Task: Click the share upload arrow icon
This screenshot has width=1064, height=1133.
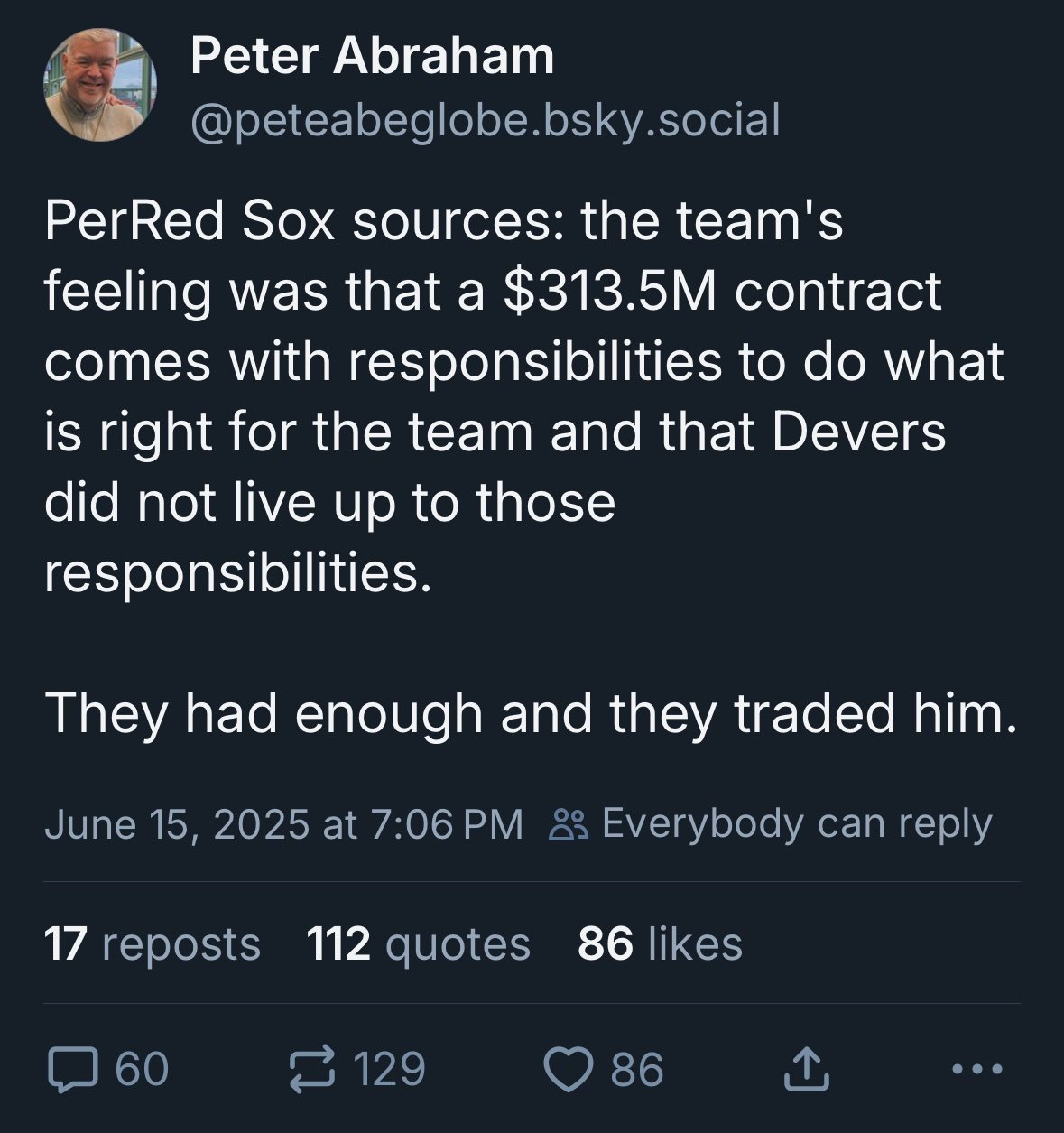Action: (804, 1069)
